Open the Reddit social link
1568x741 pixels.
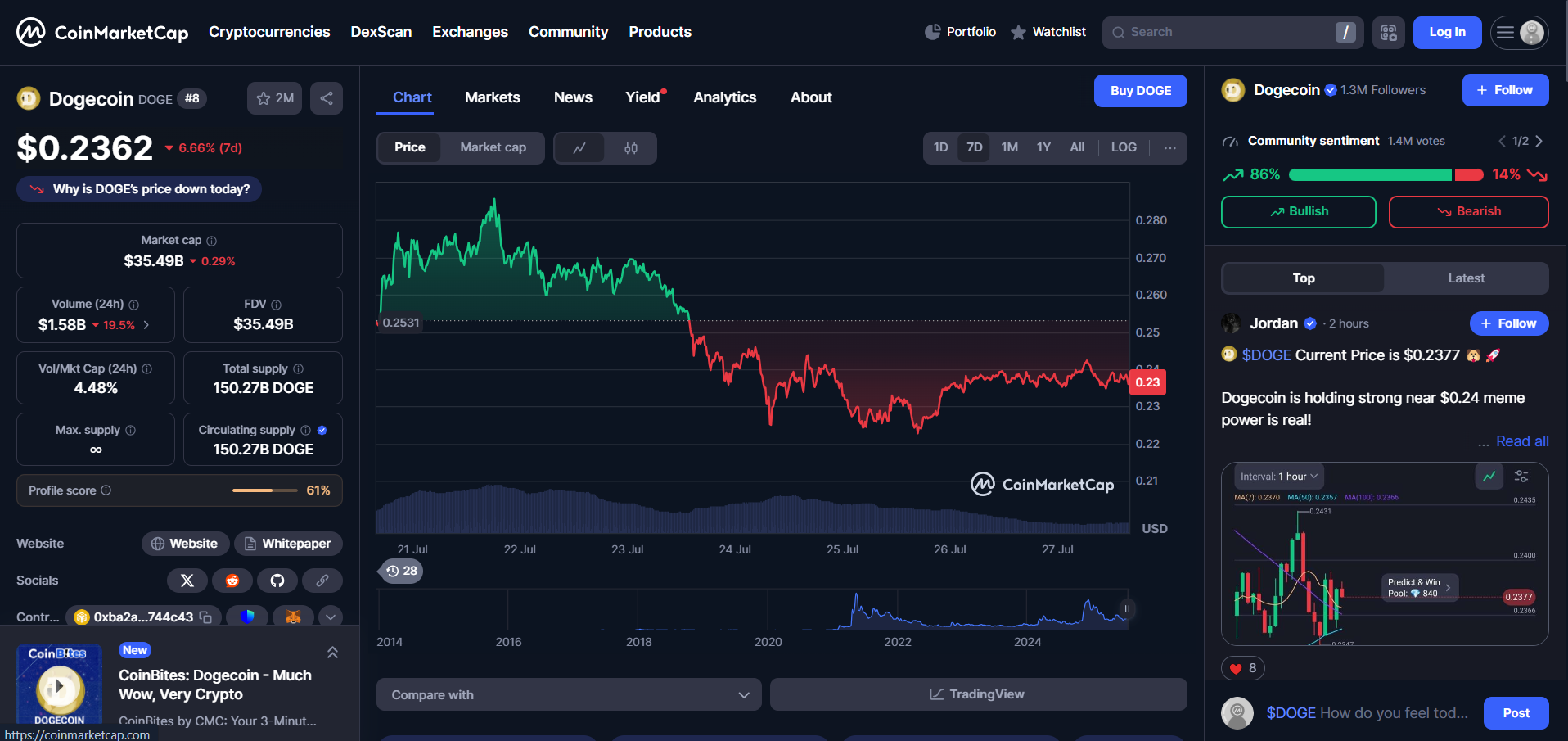232,581
